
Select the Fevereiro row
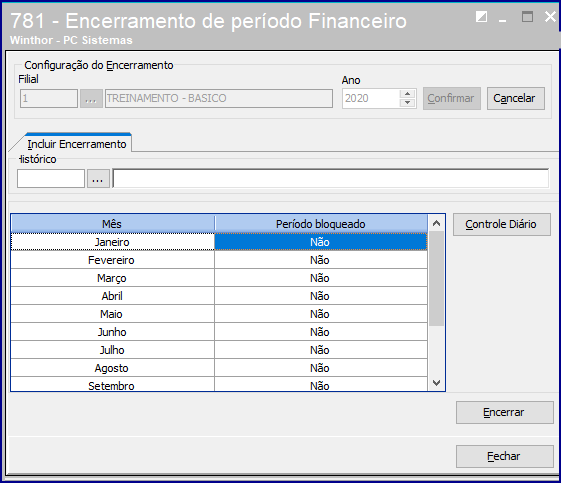point(219,260)
